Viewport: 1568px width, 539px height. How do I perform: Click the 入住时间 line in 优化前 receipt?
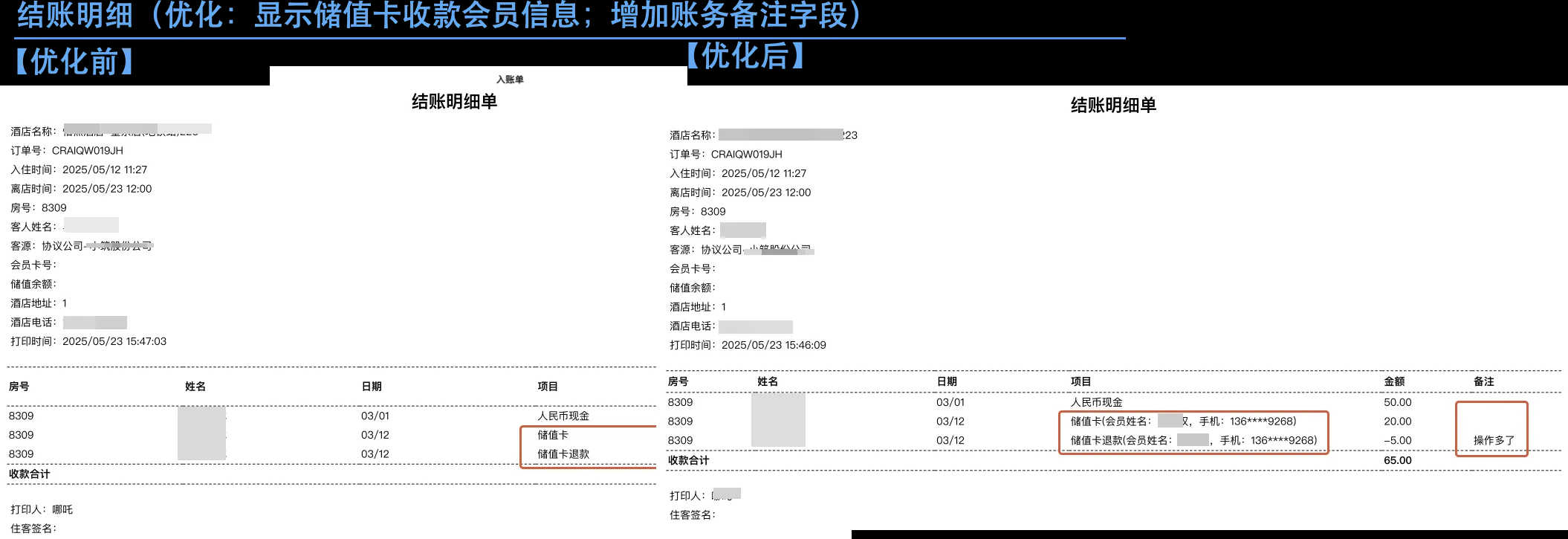79,170
